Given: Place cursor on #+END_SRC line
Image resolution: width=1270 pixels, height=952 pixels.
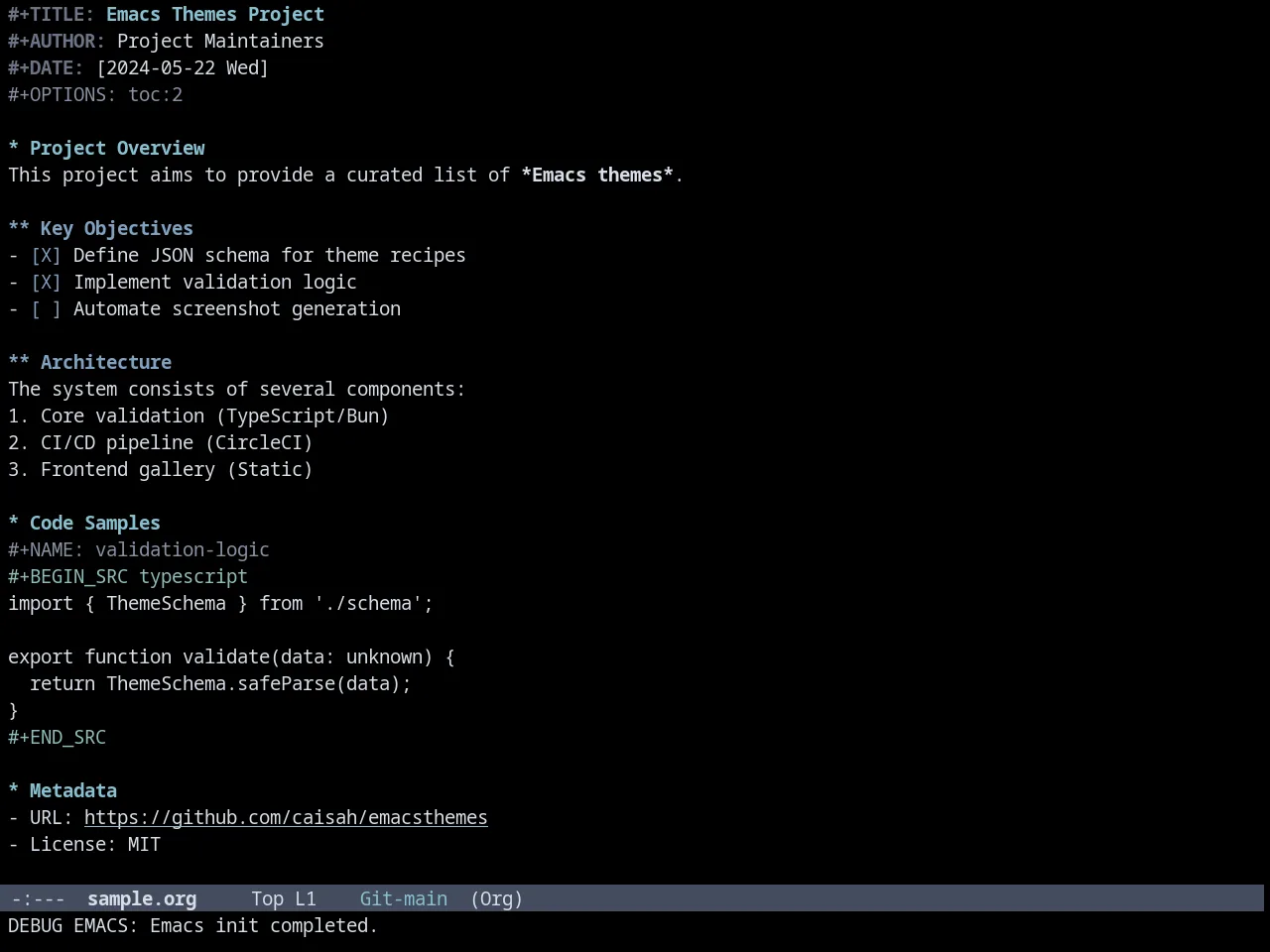Looking at the screenshot, I should 58,738.
